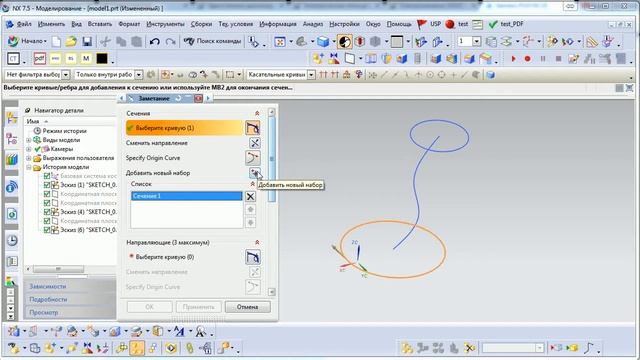Click the red flag USP icon
Viewport: 640px width, 360px height.
(x=422, y=24)
